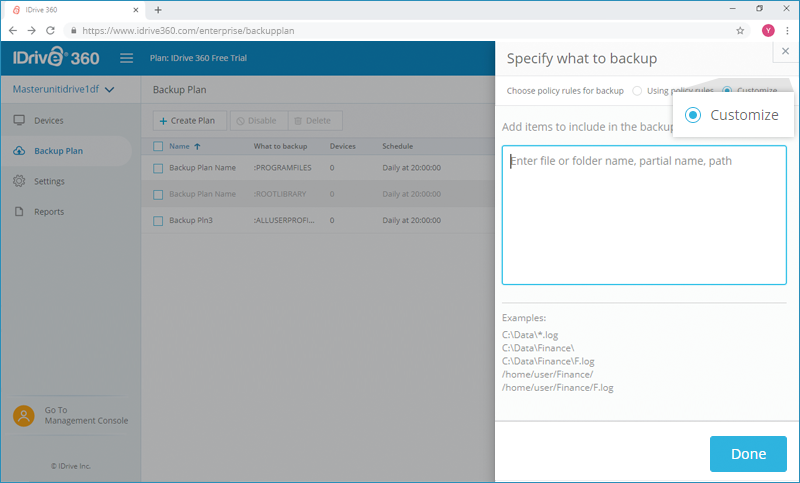Click the Disable circle-slash icon
800x483 pixels.
click(240, 121)
